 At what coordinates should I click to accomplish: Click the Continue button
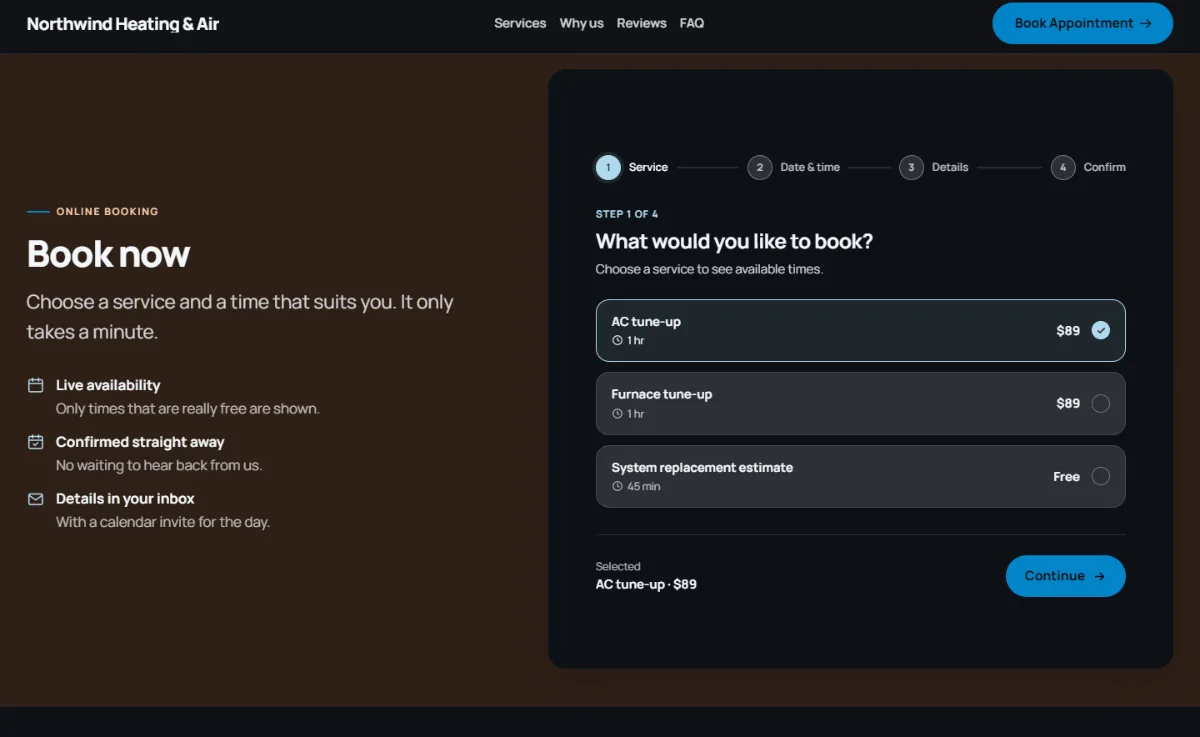coord(1065,576)
